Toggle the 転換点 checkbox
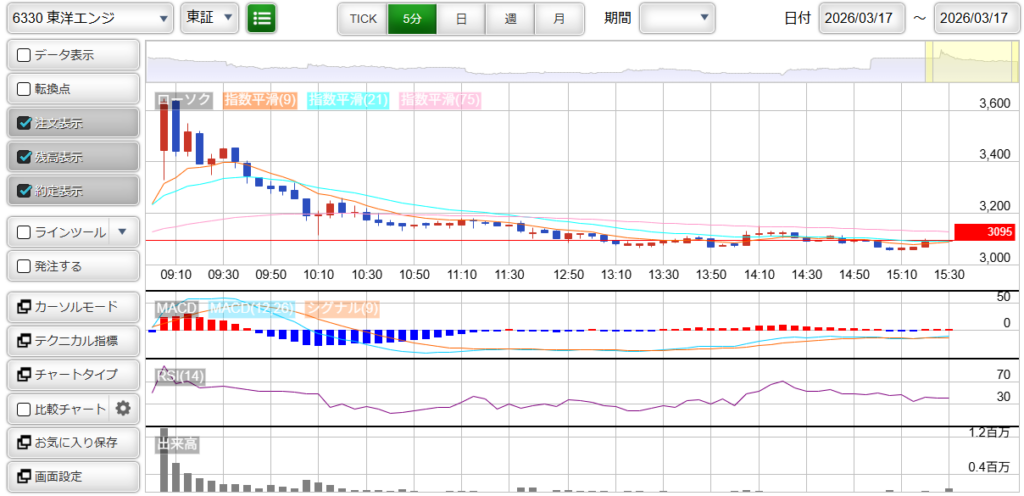This screenshot has height=496, width=1024. 25,89
